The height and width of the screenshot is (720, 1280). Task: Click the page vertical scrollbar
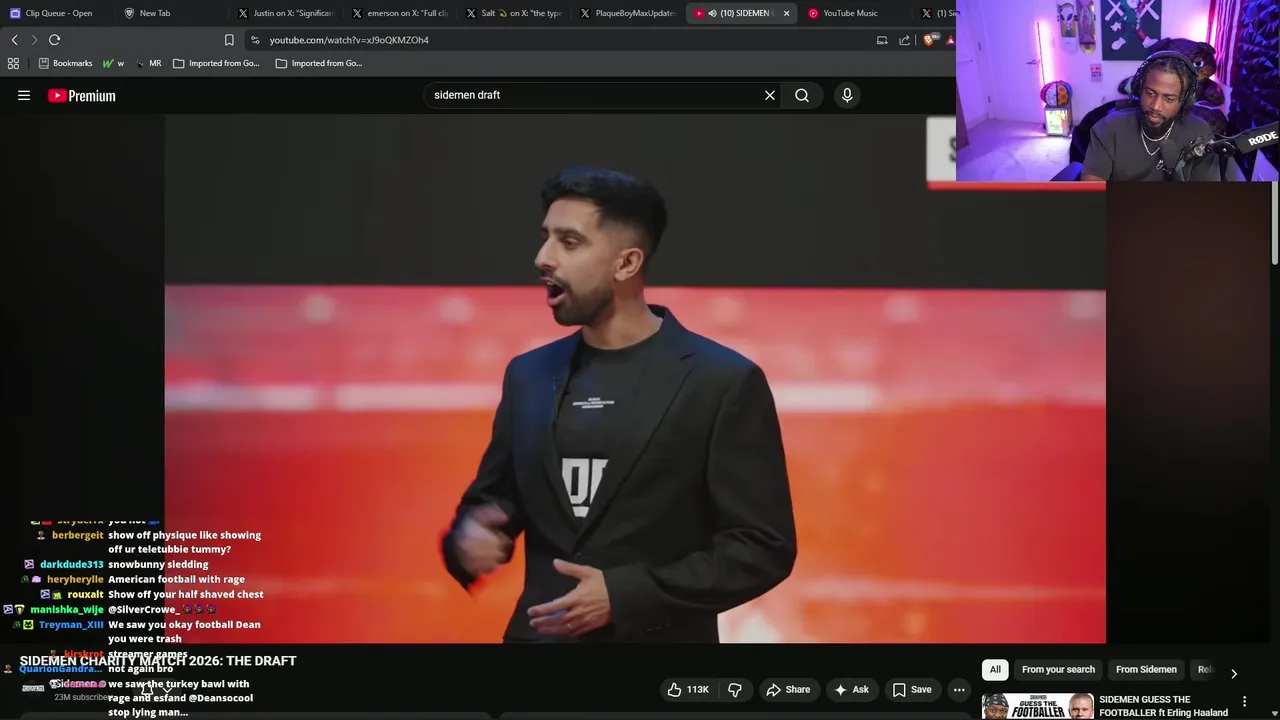[x=1274, y=225]
